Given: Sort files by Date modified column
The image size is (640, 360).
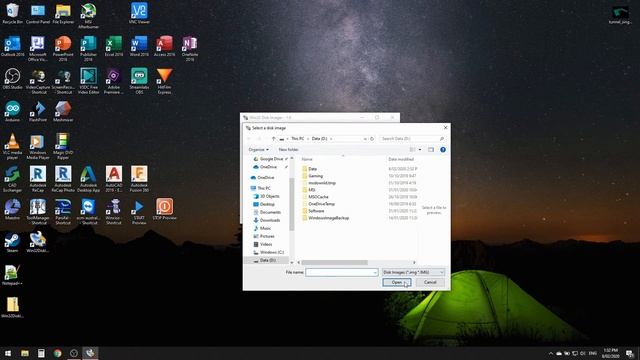Looking at the screenshot, I should 401,159.
